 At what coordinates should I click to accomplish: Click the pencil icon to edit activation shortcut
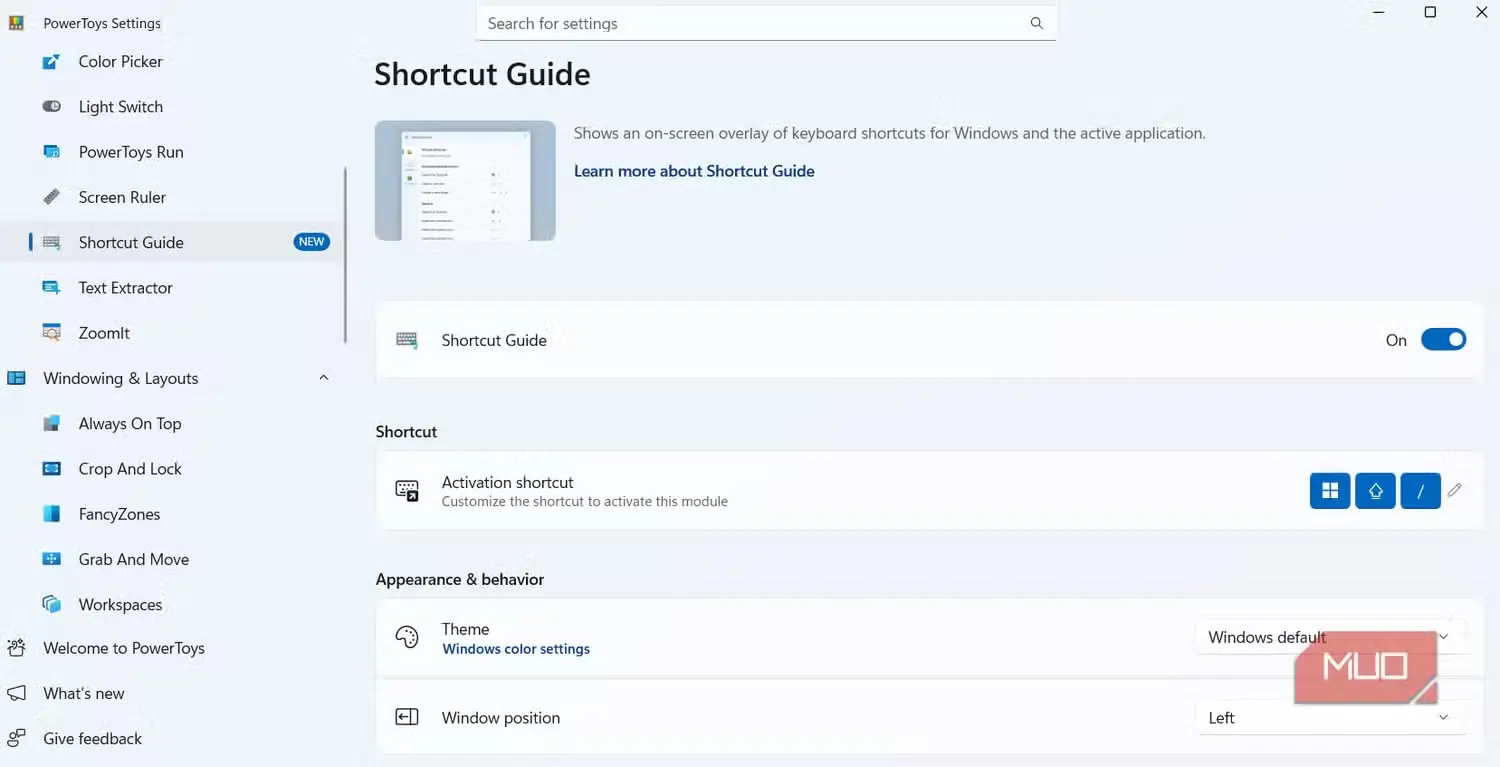1455,490
